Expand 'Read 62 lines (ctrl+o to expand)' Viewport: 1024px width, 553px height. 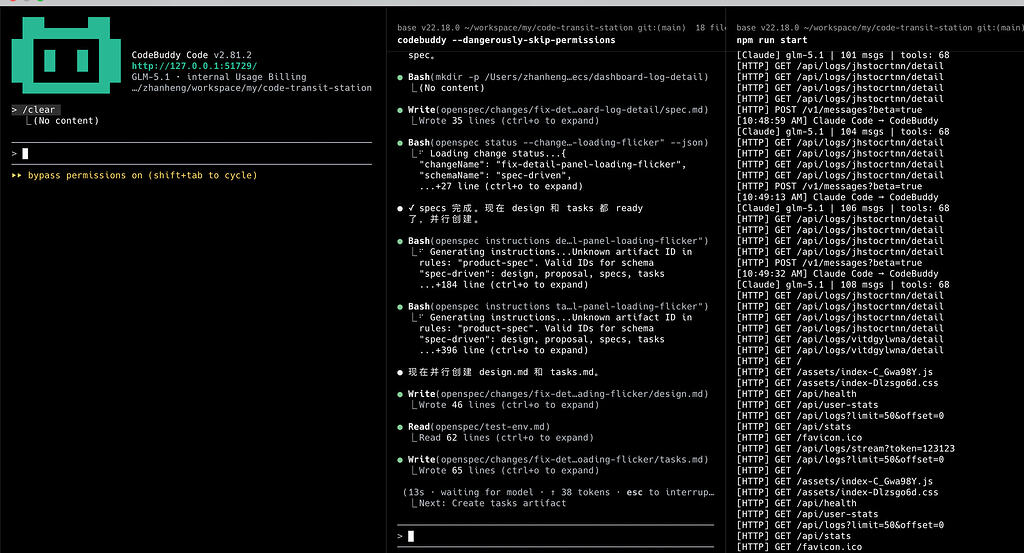[x=505, y=437]
